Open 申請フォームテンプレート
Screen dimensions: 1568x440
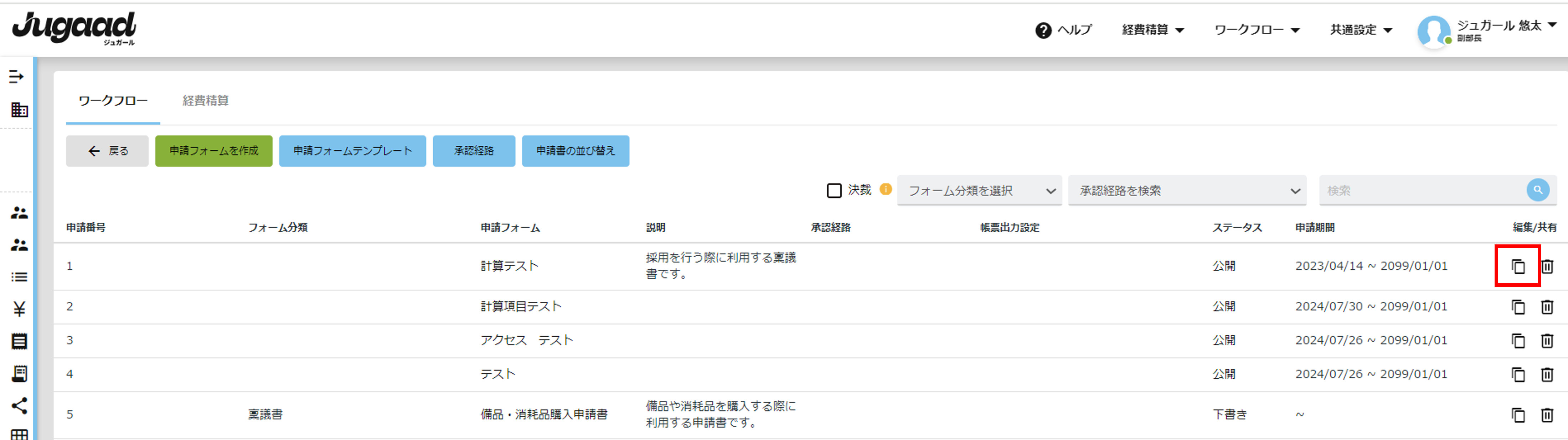(352, 151)
